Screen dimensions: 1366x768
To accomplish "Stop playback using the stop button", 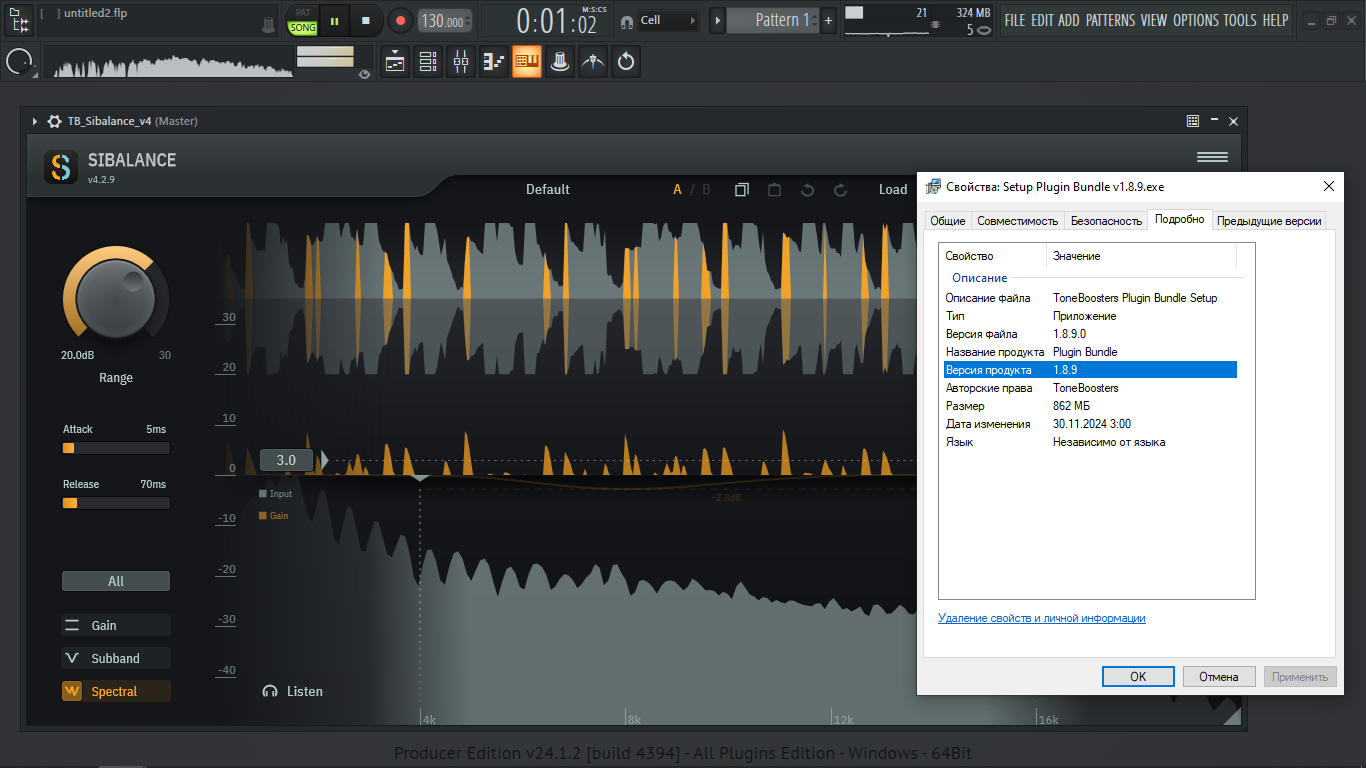I will 366,20.
